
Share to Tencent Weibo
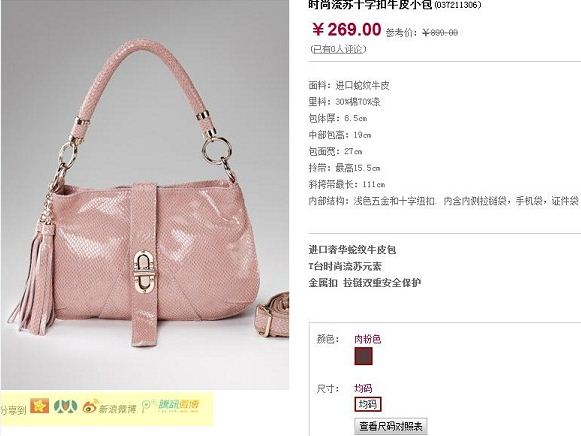[x=170, y=406]
